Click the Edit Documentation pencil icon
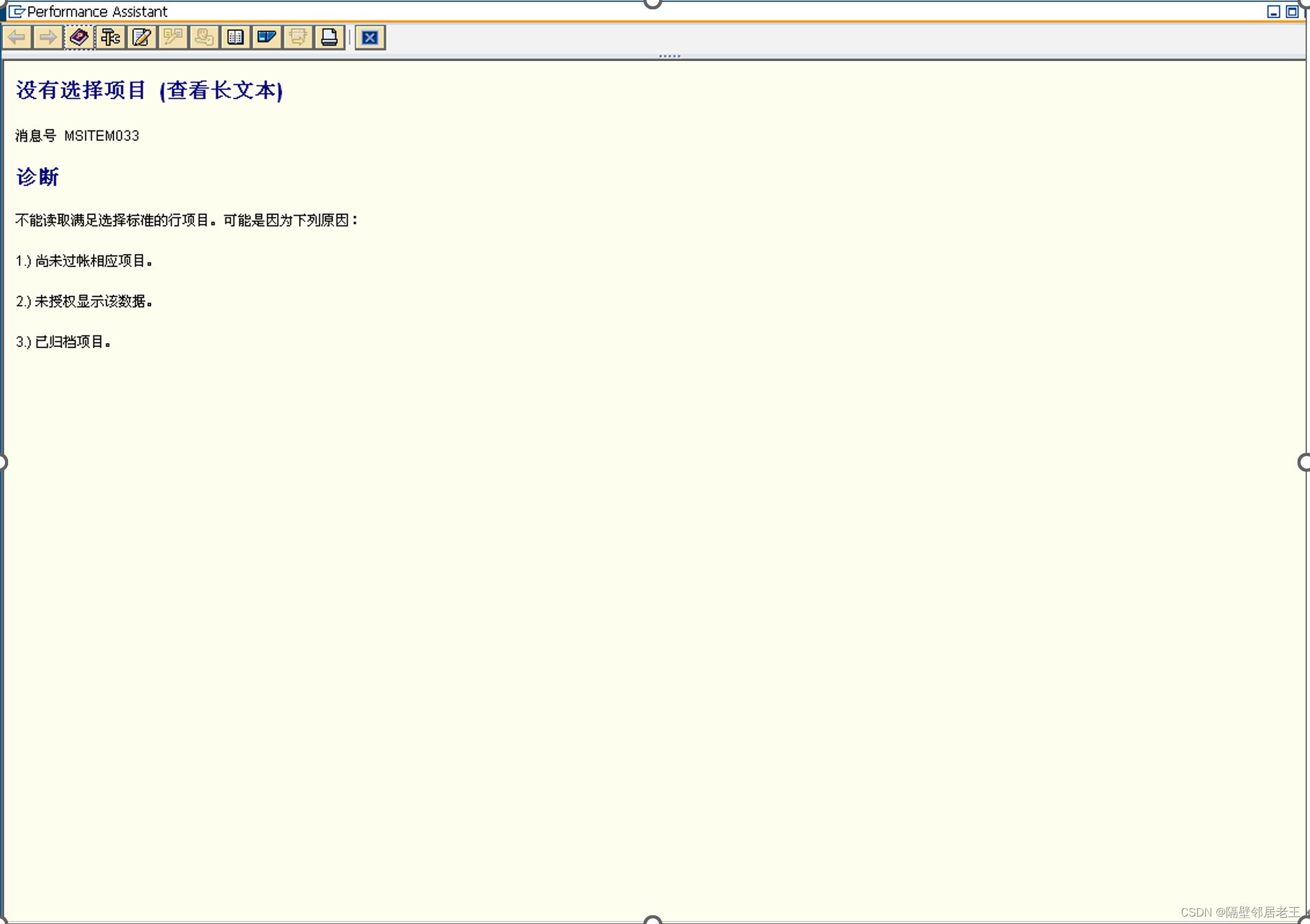The width and height of the screenshot is (1310, 924). [x=142, y=37]
